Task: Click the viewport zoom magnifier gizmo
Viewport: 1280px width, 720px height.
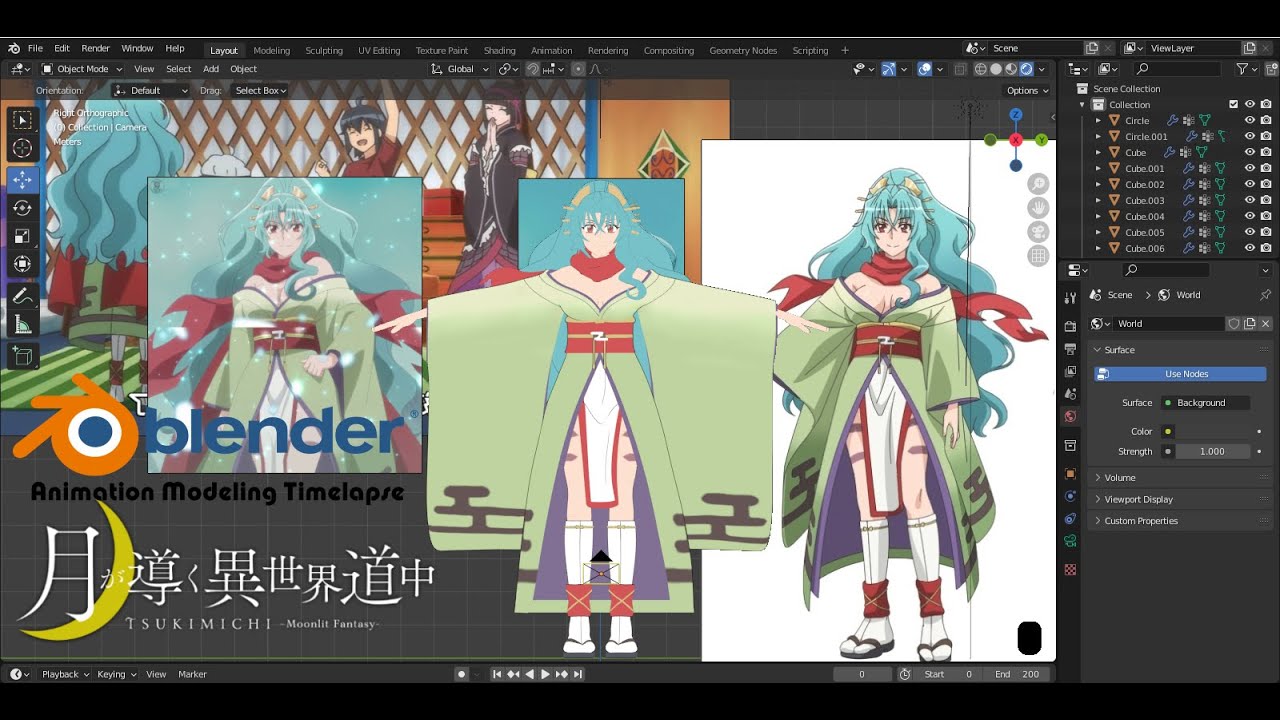Action: pos(1039,184)
